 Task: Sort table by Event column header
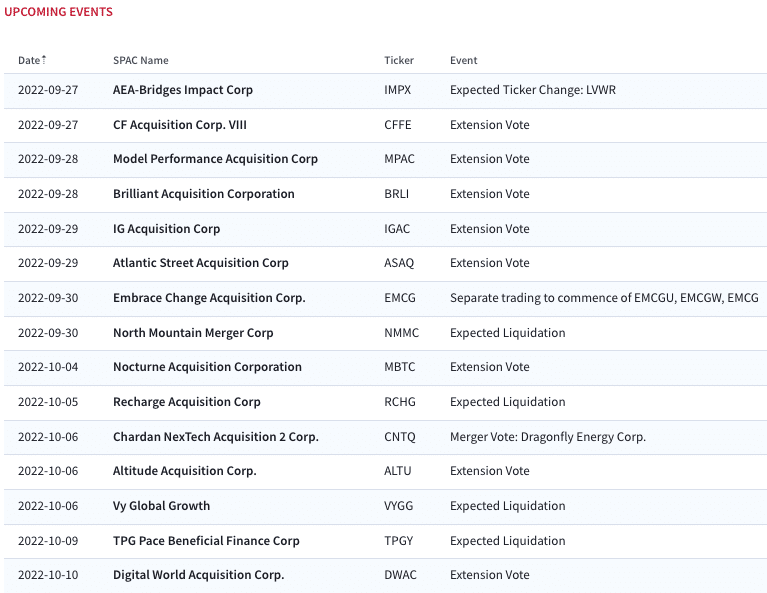click(463, 60)
